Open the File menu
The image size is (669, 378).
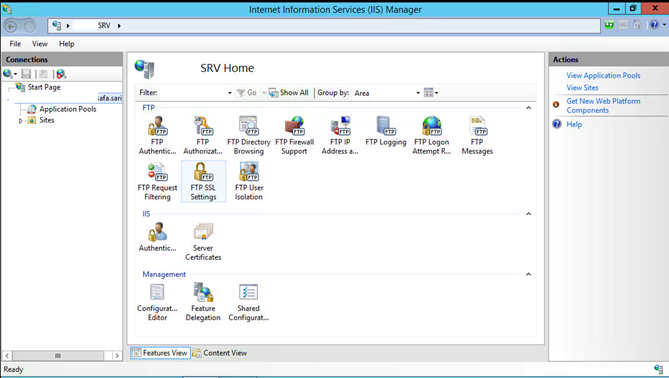[15, 44]
